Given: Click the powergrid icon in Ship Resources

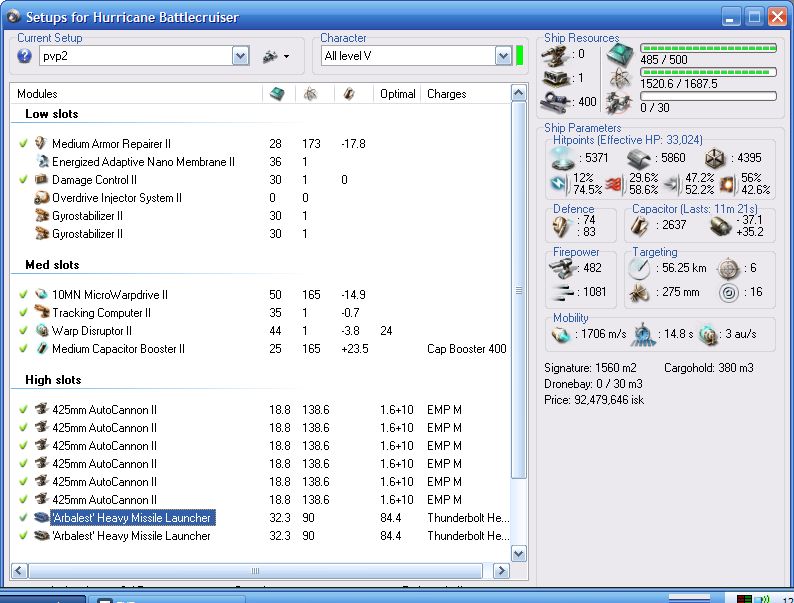Looking at the screenshot, I should click(x=620, y=78).
